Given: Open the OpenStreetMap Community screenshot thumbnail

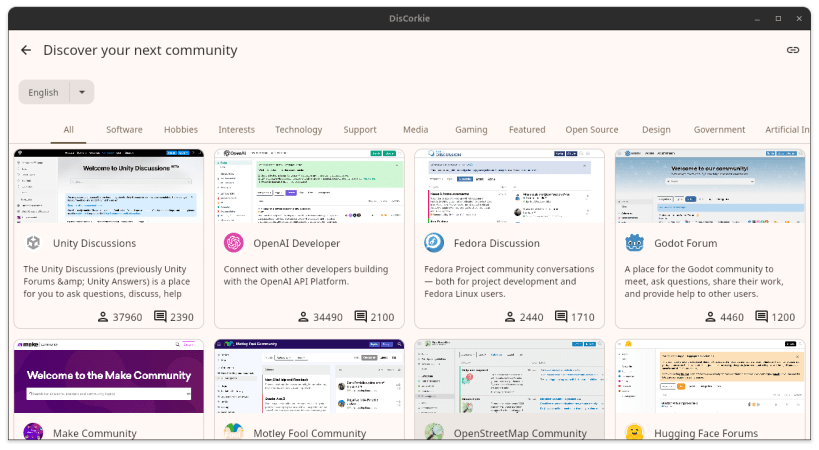Looking at the screenshot, I should coord(510,376).
